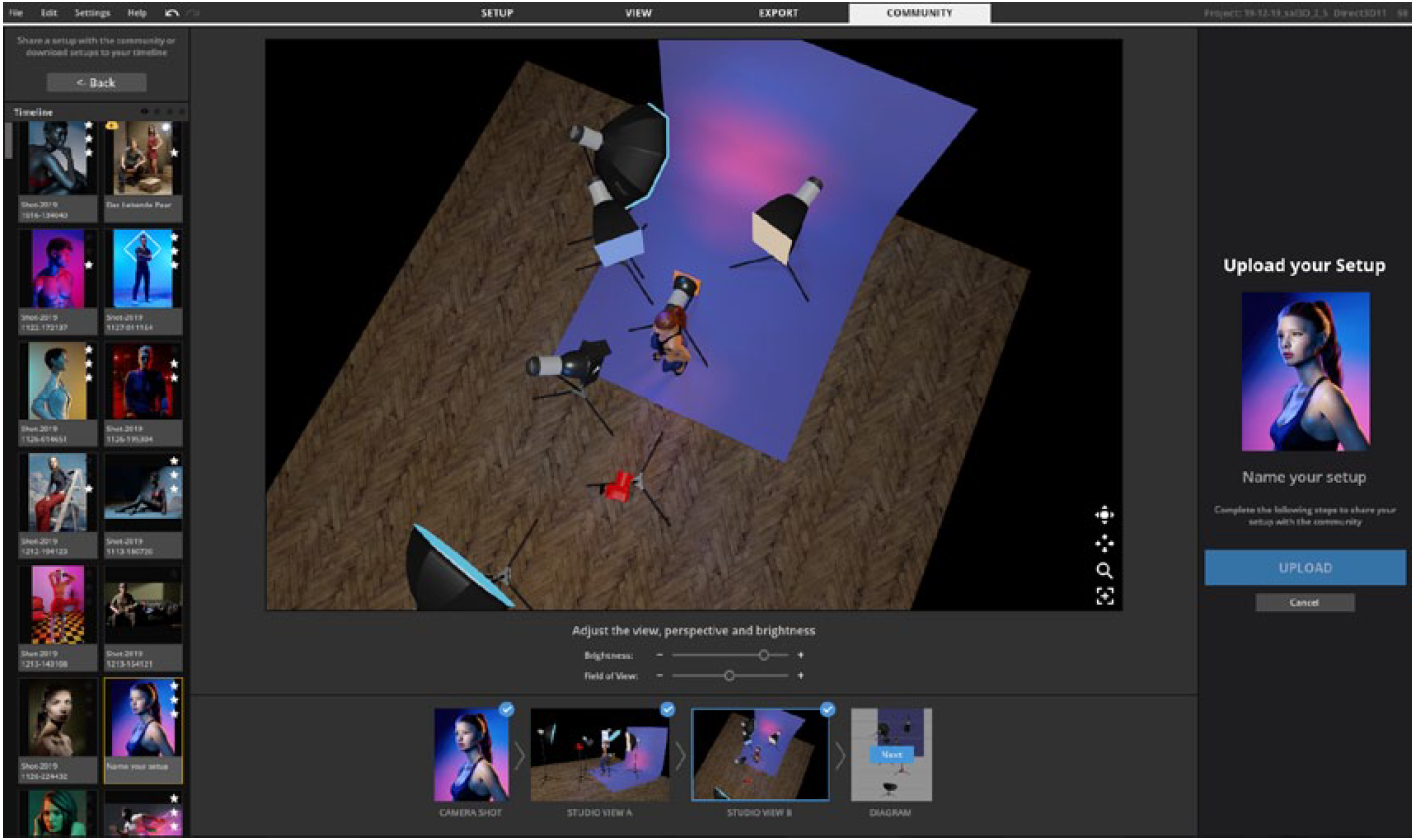Click chevron between Camera Shot and Studio View A

tap(519, 756)
